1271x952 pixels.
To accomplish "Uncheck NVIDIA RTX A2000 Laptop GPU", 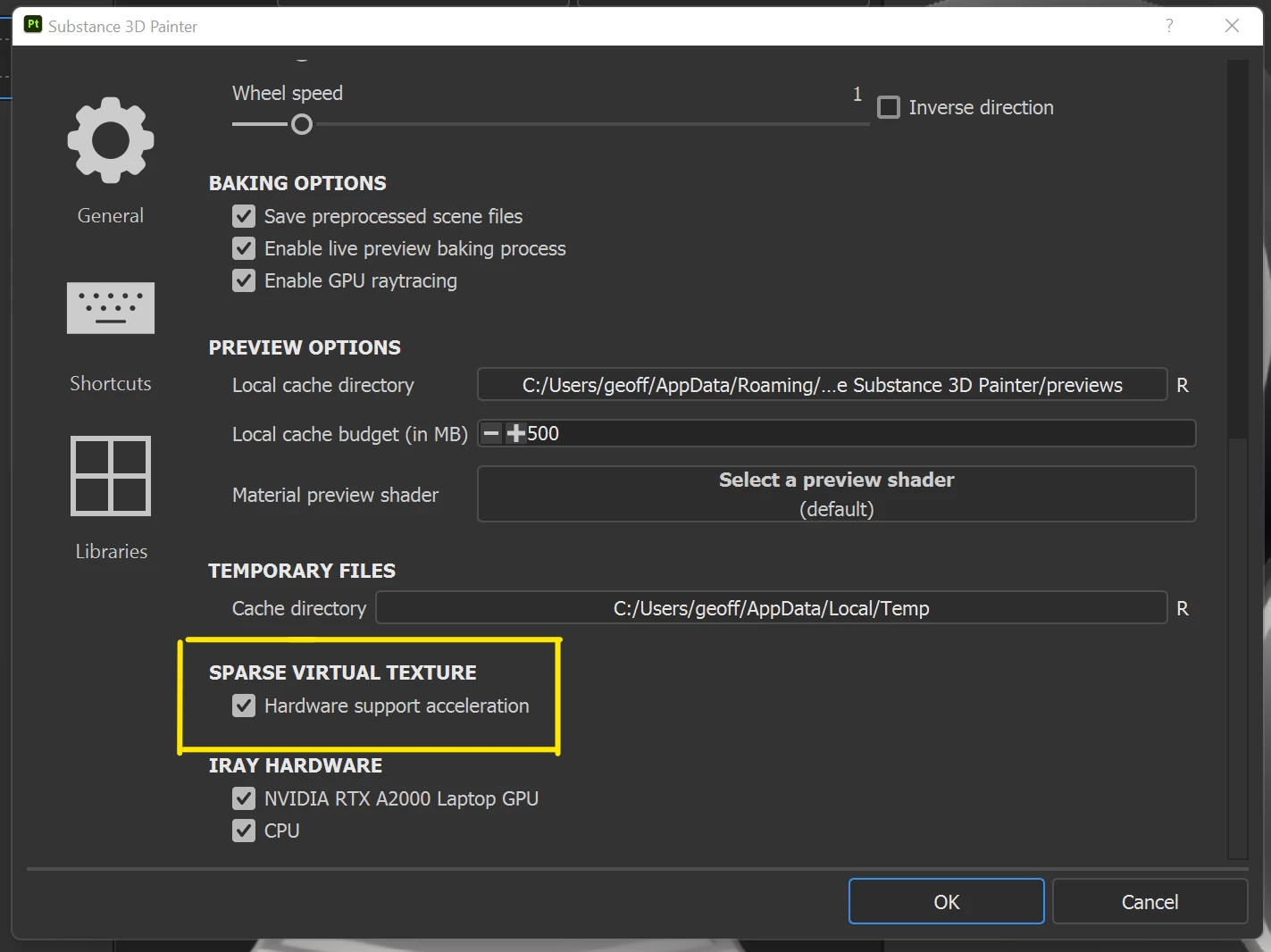I will [x=244, y=798].
